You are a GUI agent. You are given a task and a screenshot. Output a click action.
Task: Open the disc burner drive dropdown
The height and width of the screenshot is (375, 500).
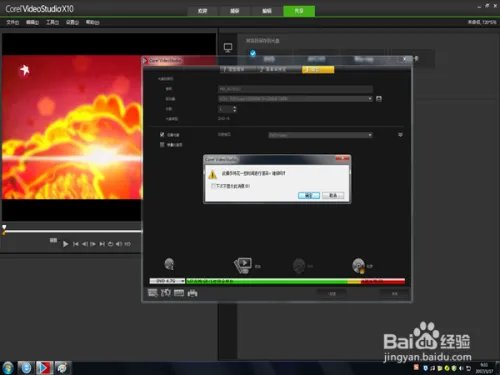[x=295, y=99]
